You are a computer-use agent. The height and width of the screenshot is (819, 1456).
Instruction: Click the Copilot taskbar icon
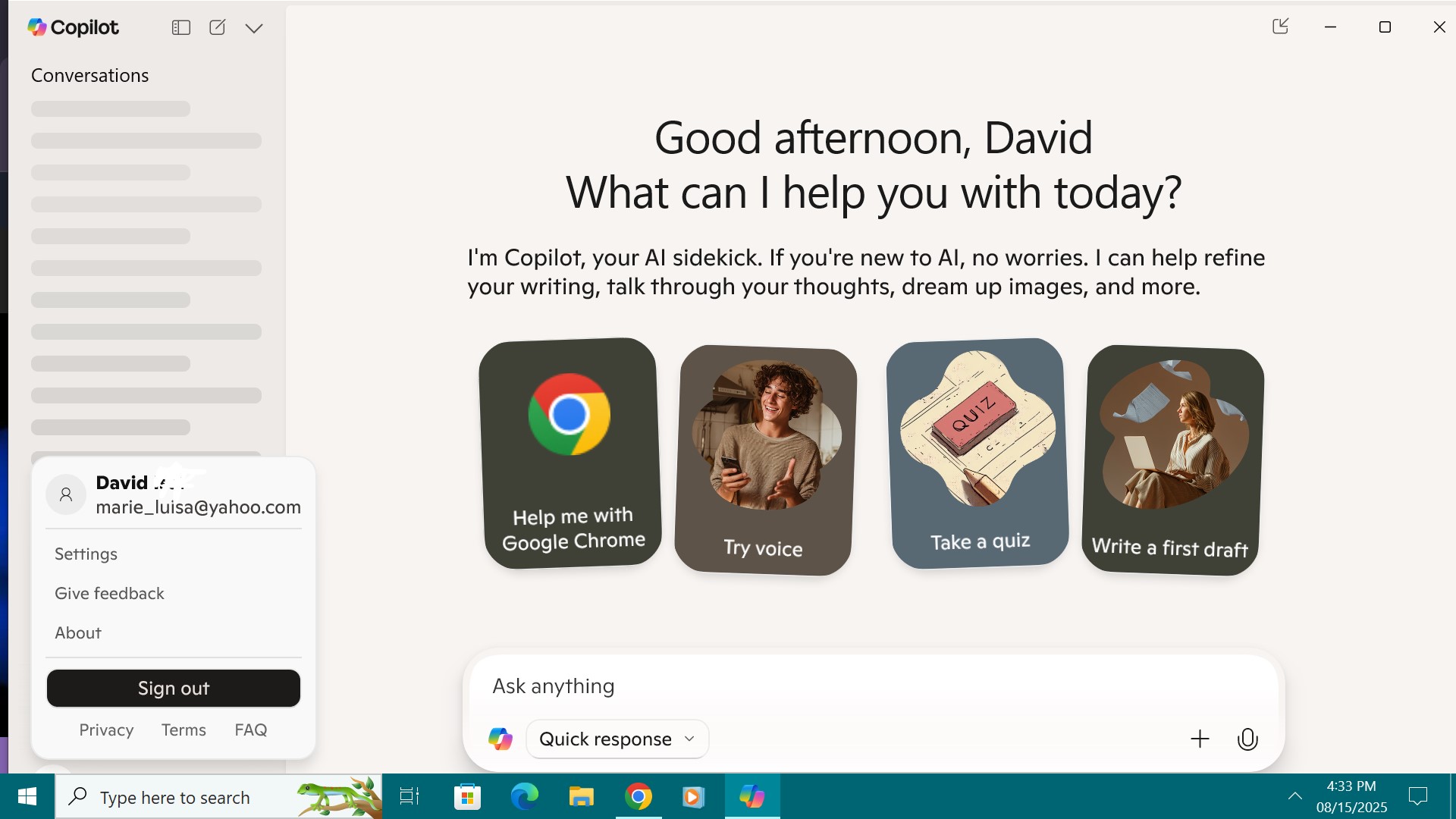click(752, 797)
